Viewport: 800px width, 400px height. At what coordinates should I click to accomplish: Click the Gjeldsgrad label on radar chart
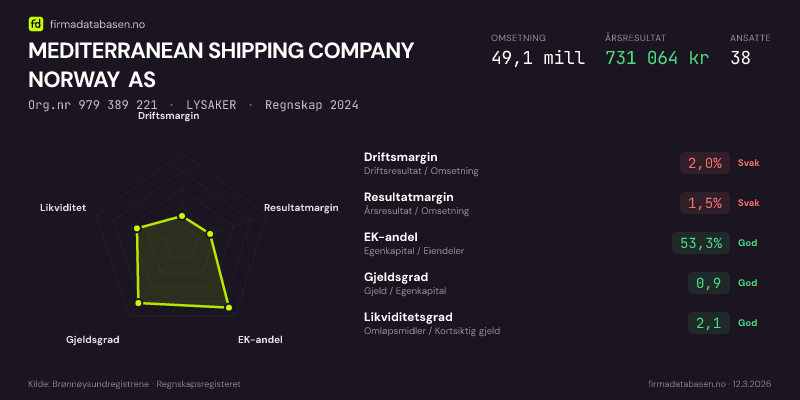tap(93, 340)
